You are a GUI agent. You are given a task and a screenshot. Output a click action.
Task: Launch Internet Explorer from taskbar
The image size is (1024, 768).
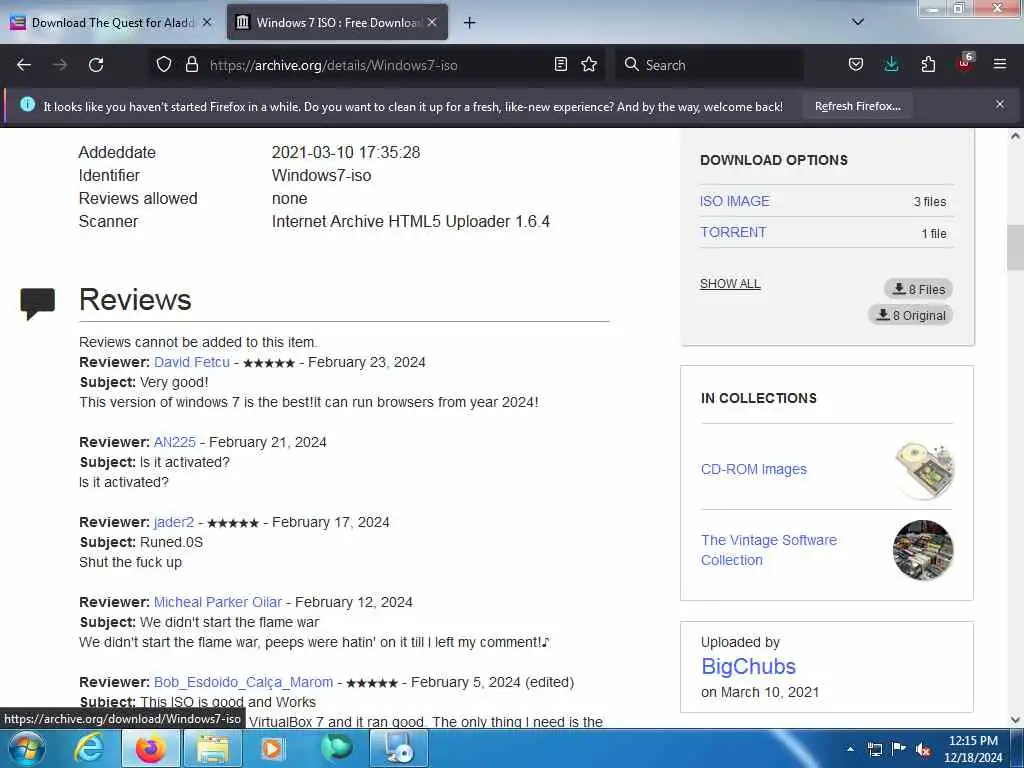(88, 748)
